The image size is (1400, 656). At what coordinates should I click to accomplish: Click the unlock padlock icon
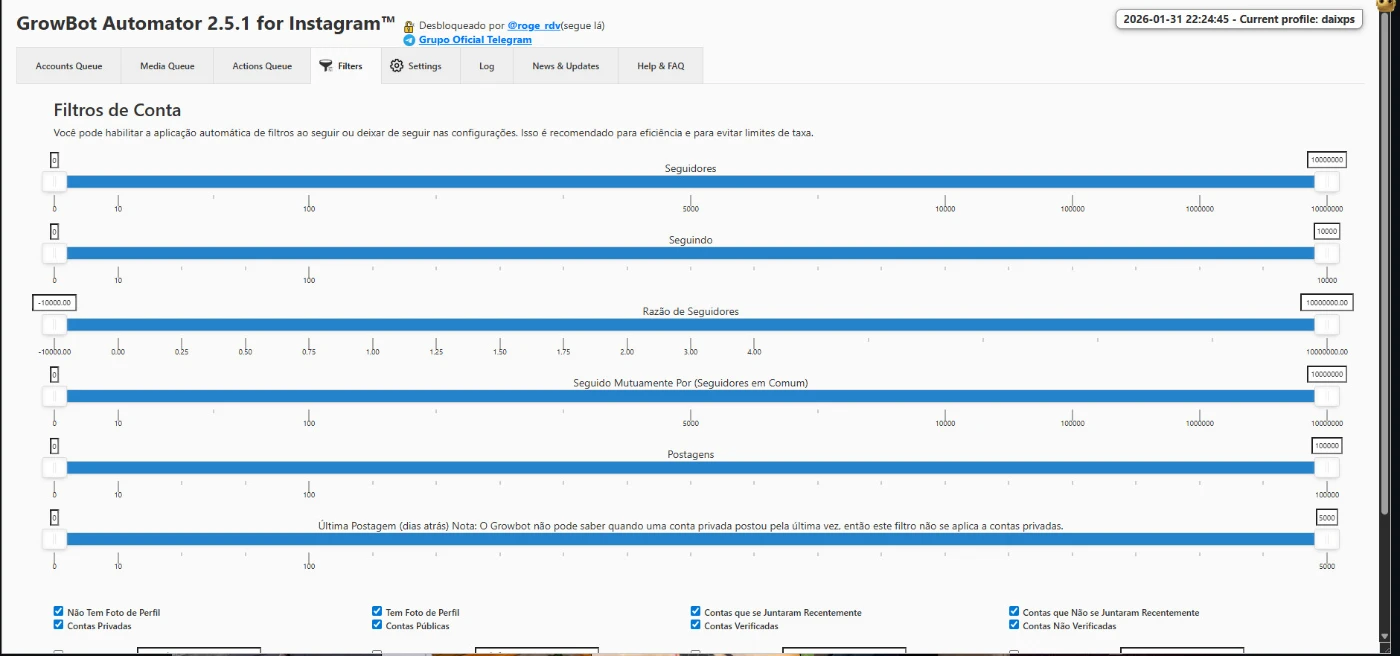pos(409,26)
